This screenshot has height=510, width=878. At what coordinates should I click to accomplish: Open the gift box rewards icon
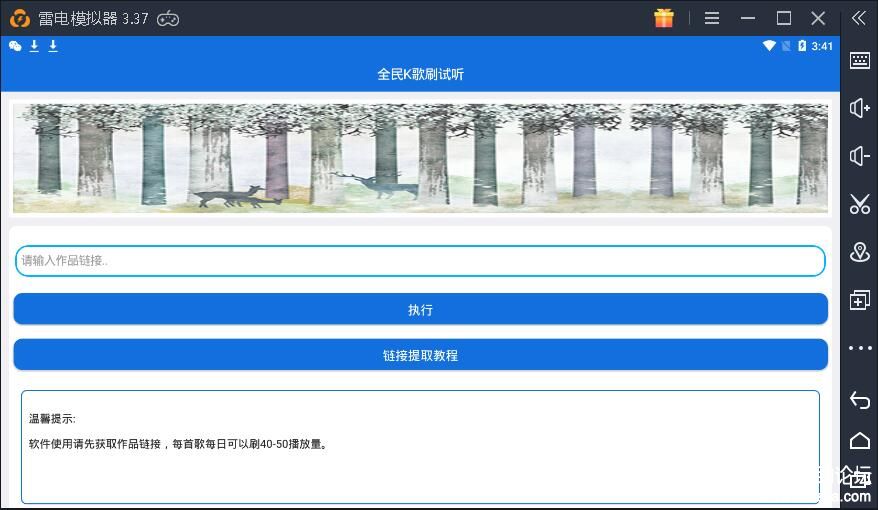point(664,18)
